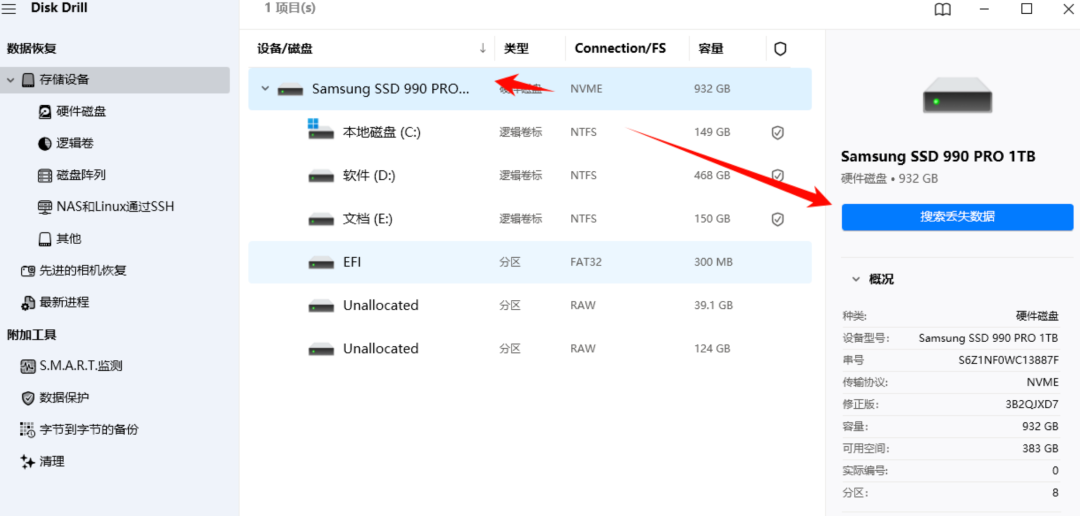Collapse the 存储设备 sidebar section chevron
This screenshot has height=516, width=1080.
click(x=10, y=80)
